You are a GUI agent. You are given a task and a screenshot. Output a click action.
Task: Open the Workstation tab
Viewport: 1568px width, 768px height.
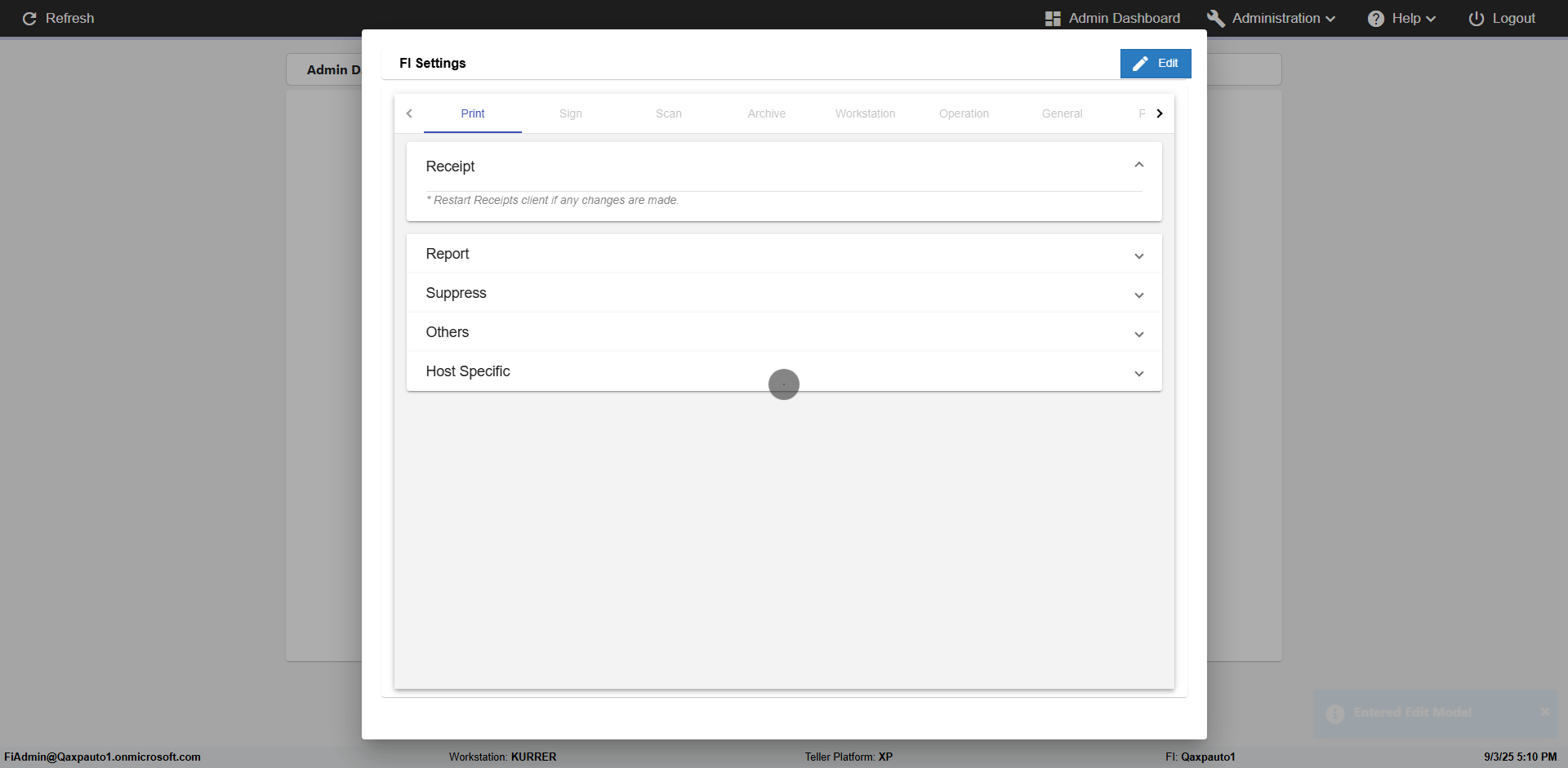(x=866, y=113)
